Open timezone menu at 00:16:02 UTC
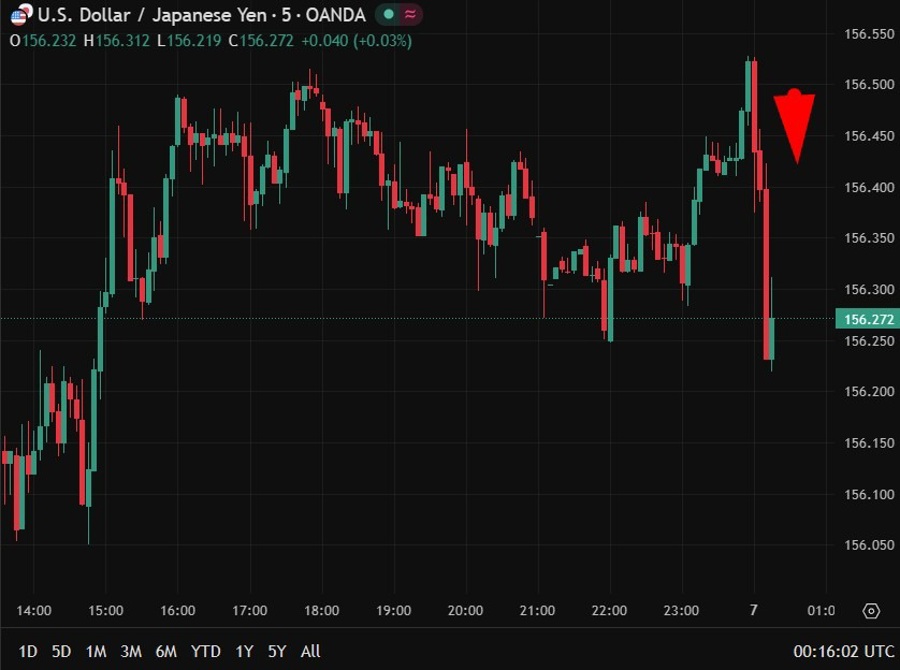Image resolution: width=900 pixels, height=670 pixels. (x=844, y=652)
